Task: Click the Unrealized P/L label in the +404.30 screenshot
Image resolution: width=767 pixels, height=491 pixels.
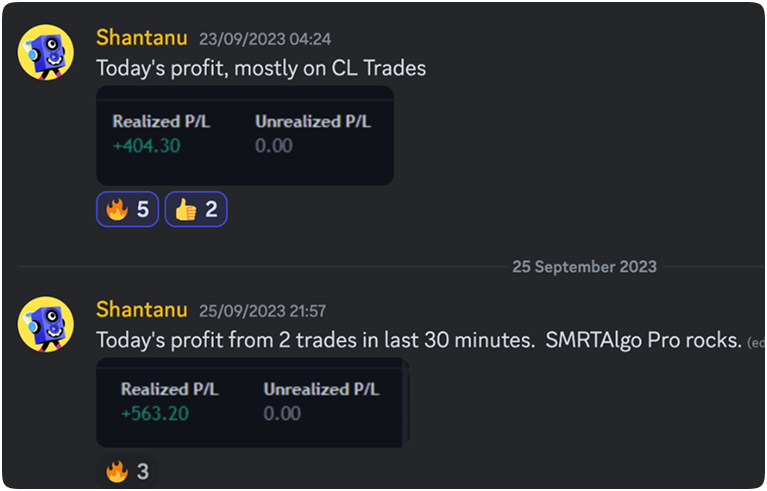Action: click(x=312, y=122)
